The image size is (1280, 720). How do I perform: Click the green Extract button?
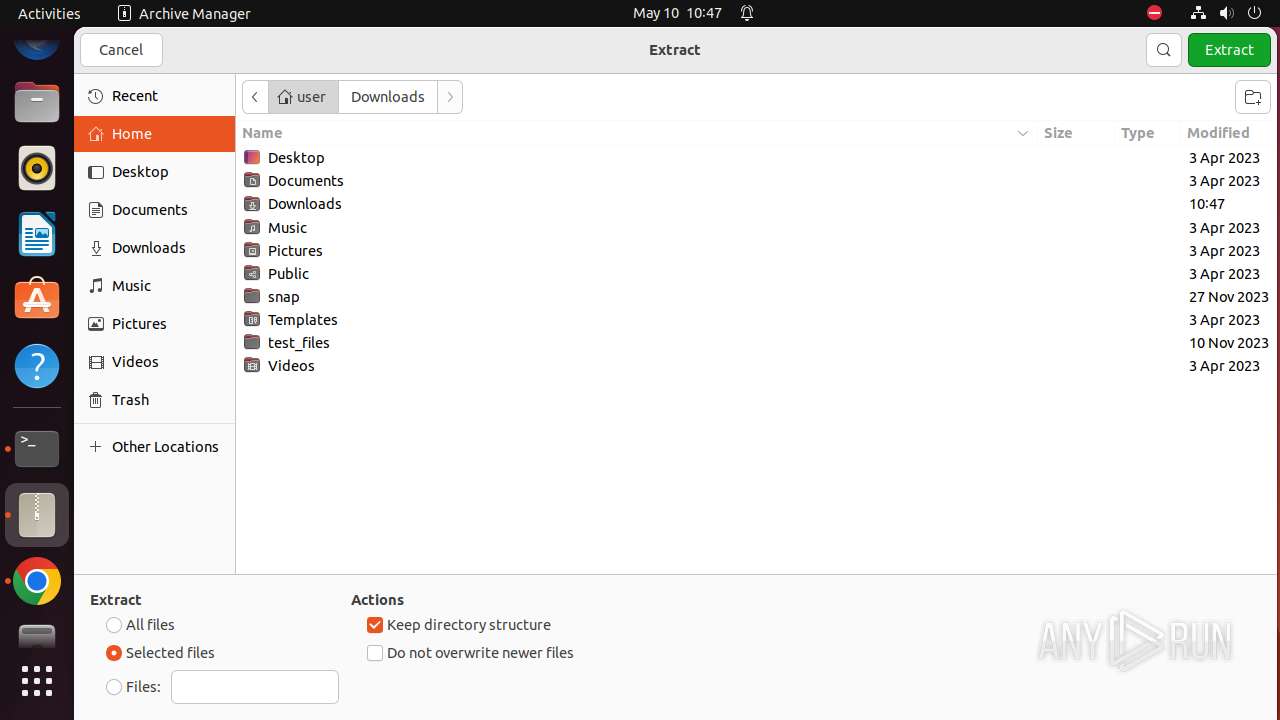1229,50
